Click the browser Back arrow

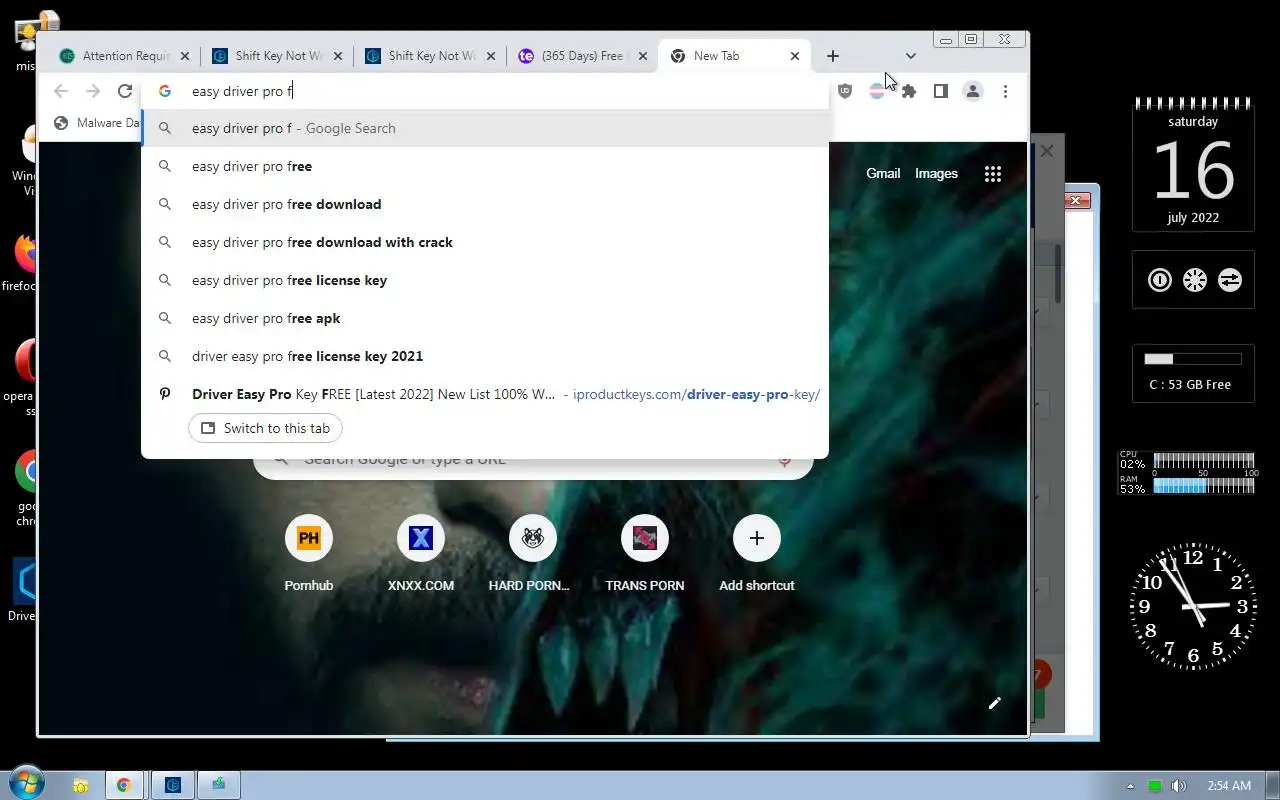click(x=61, y=91)
